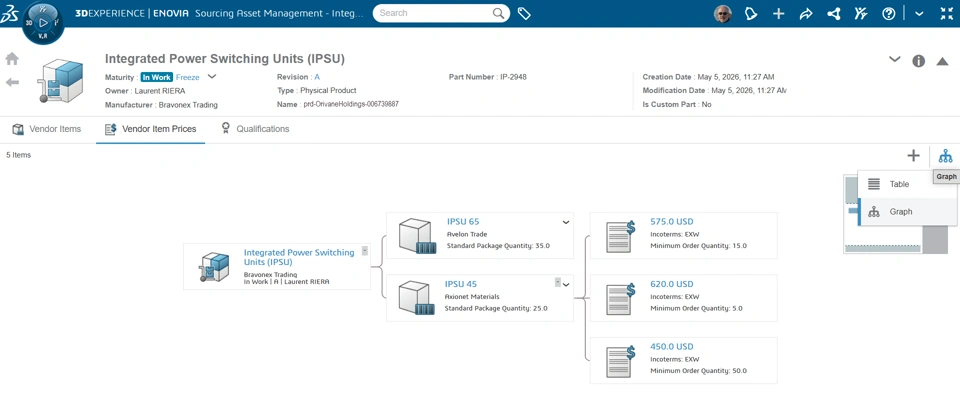This screenshot has height=404, width=960.
Task: Expand the top bar chevron menu
Action: tap(919, 13)
